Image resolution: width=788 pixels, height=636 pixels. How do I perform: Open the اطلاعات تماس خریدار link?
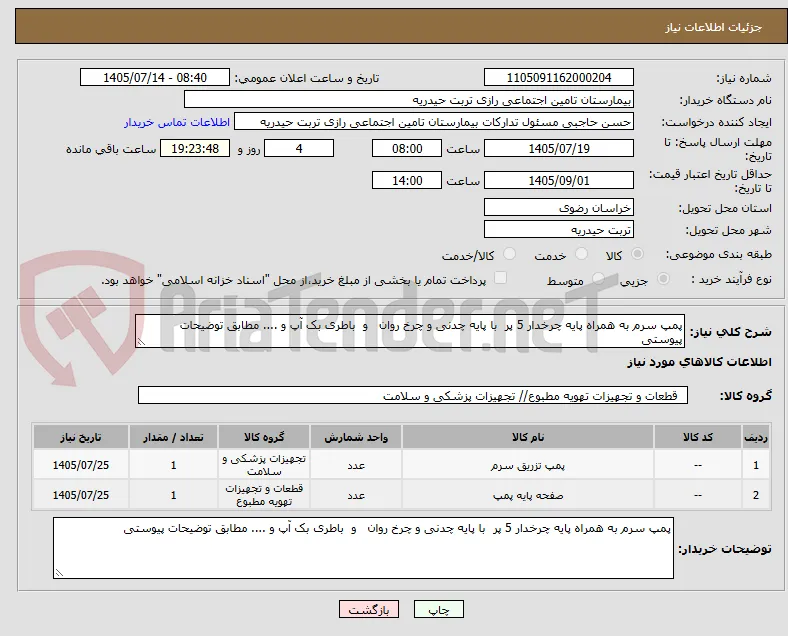[x=177, y=122]
